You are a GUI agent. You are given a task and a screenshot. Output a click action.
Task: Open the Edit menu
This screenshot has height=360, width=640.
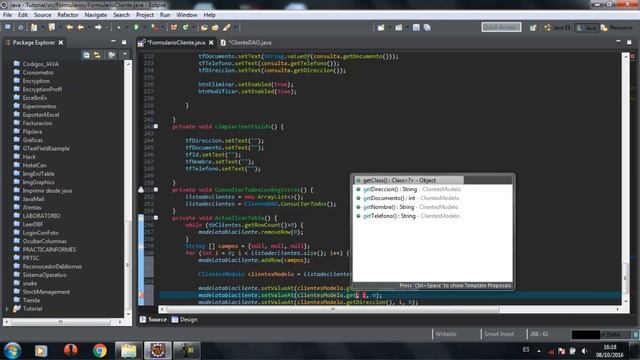point(23,15)
